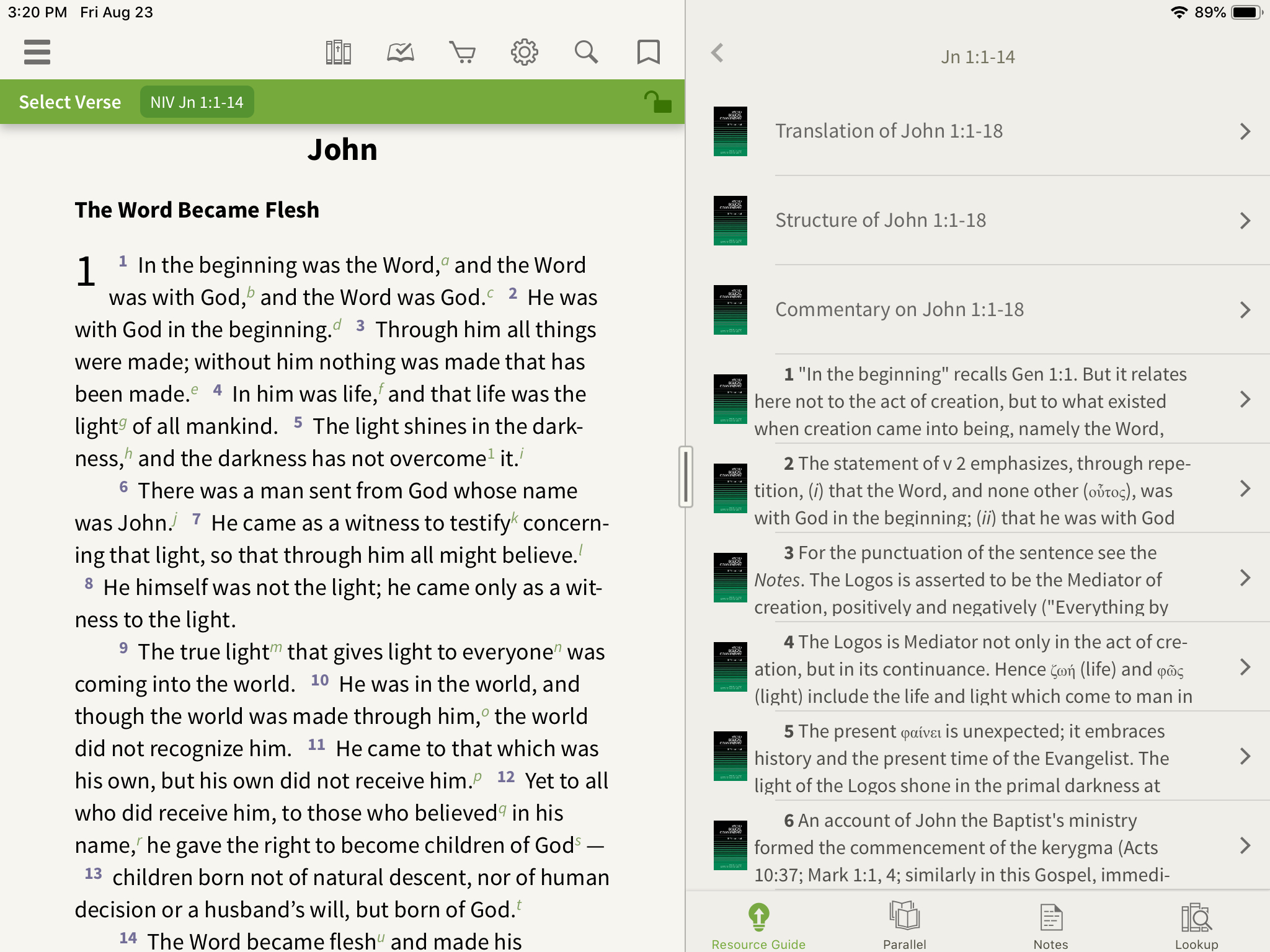The height and width of the screenshot is (952, 1270).
Task: Tap verse number 10
Action: (x=320, y=680)
